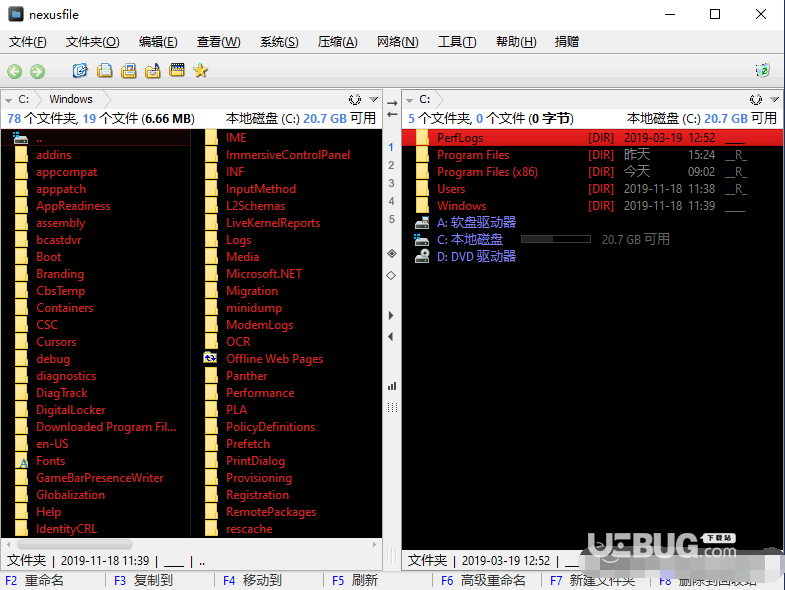This screenshot has width=785, height=590.
Task: Click F6 高级重命名 button
Action: (x=483, y=580)
